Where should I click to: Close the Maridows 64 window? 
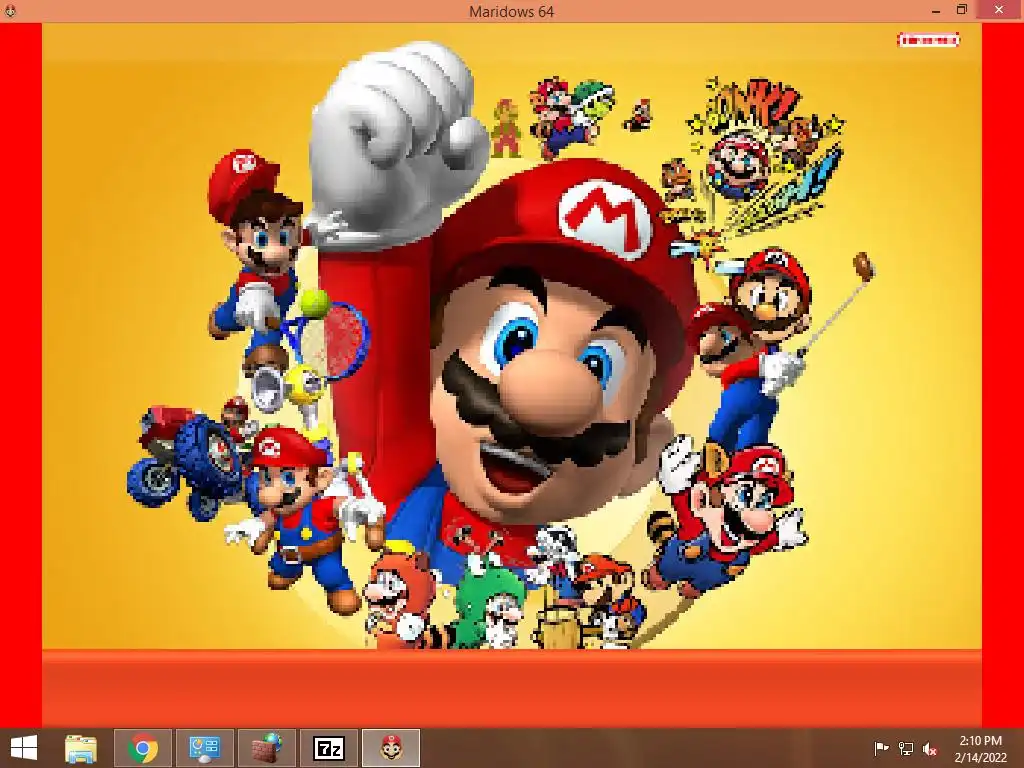(x=999, y=10)
